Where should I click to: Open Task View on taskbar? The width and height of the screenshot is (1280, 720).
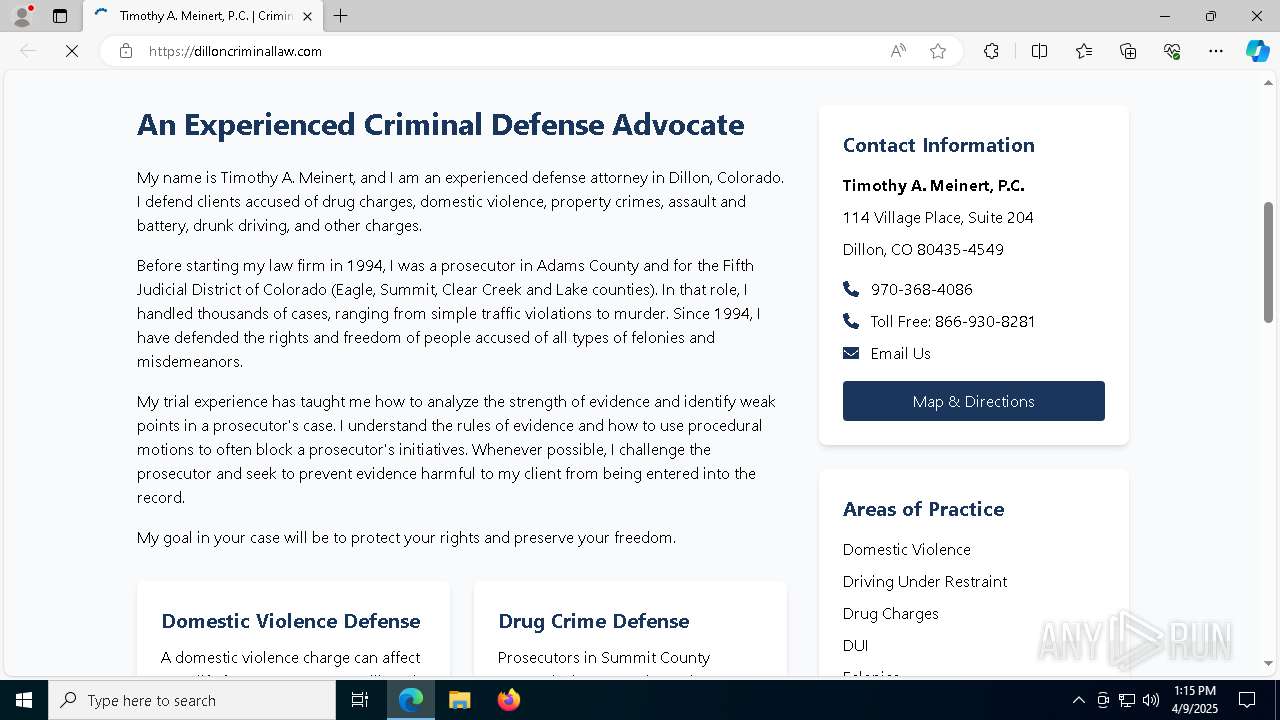(x=360, y=700)
